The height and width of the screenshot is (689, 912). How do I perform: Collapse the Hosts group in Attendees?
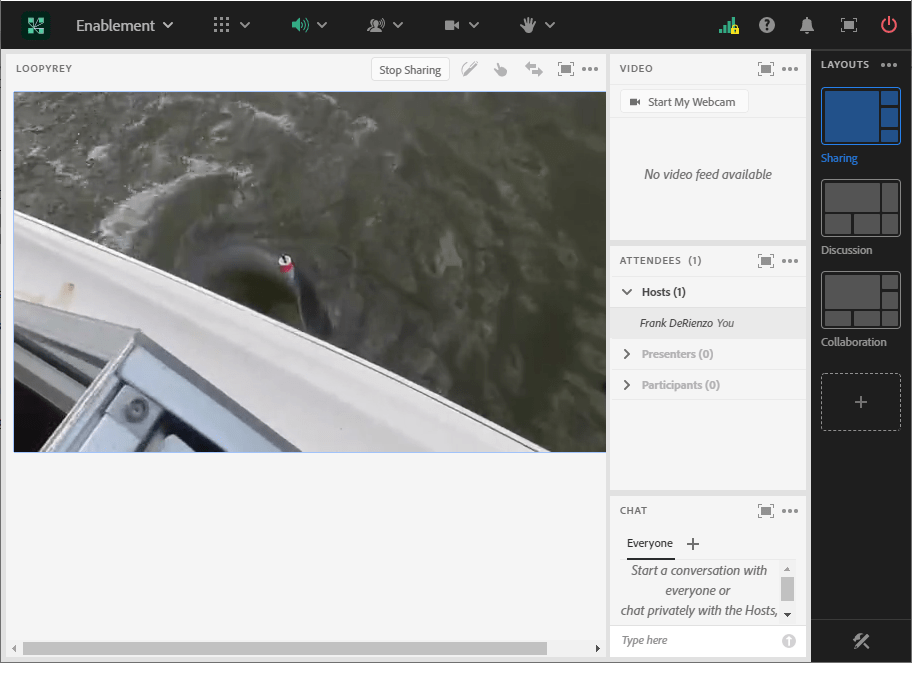pos(626,292)
